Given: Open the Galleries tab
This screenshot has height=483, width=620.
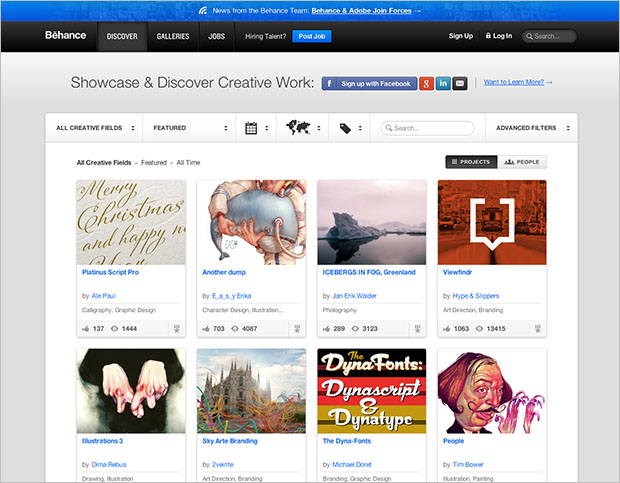Looking at the screenshot, I should click(173, 36).
